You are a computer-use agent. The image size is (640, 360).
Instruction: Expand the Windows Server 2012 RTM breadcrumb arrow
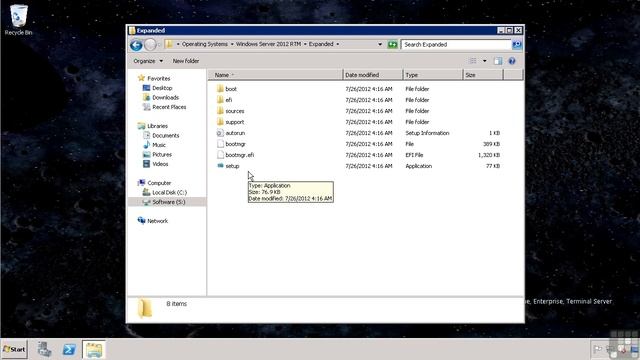pyautogui.click(x=305, y=44)
